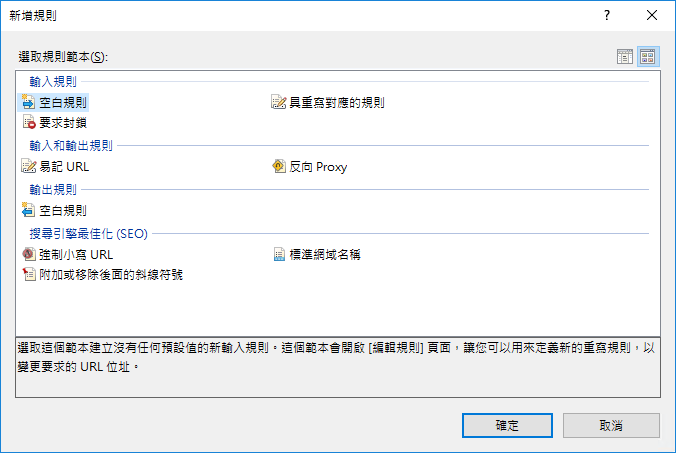Close the 新增規則 dialog
The image size is (676, 453).
(x=652, y=16)
